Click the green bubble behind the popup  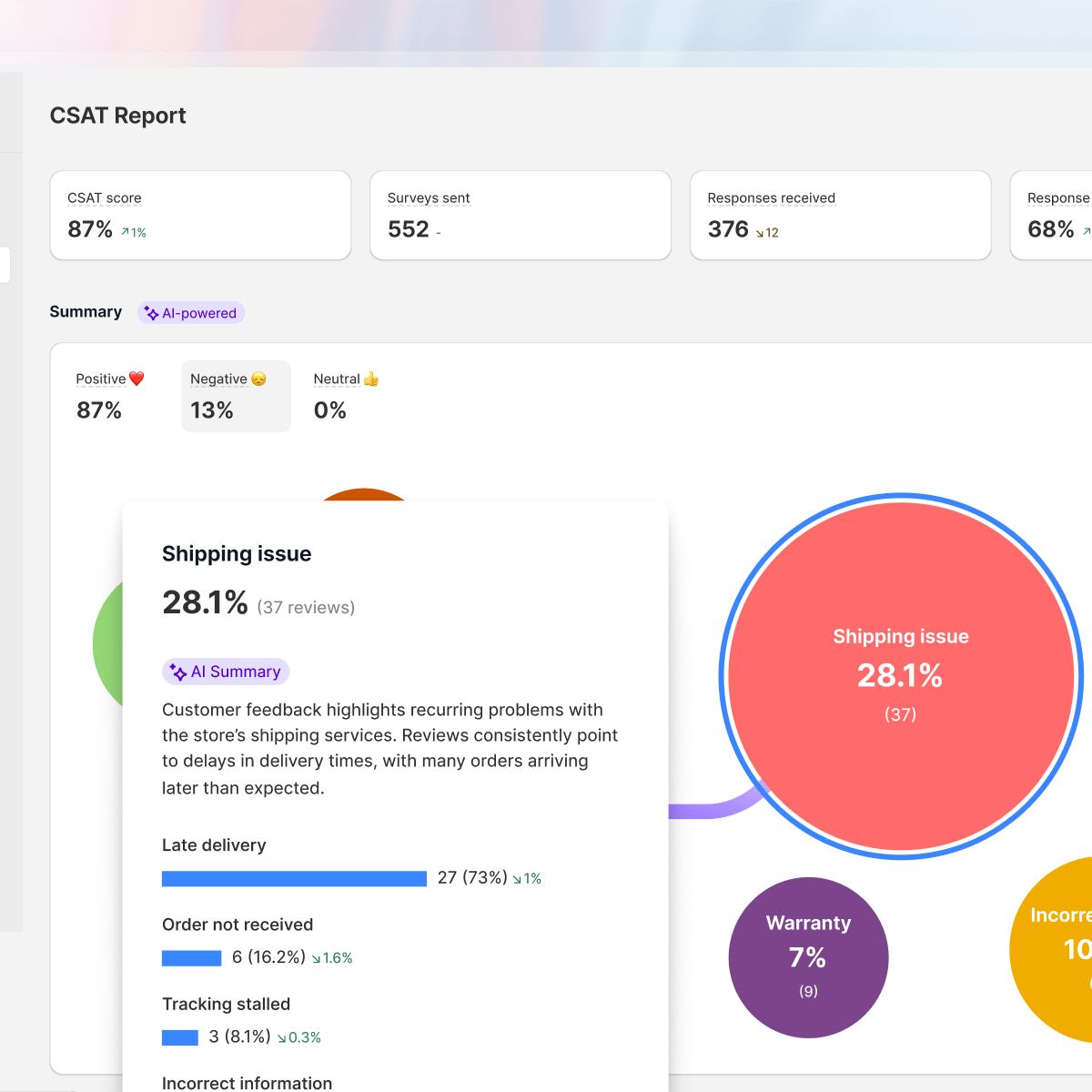[107, 644]
